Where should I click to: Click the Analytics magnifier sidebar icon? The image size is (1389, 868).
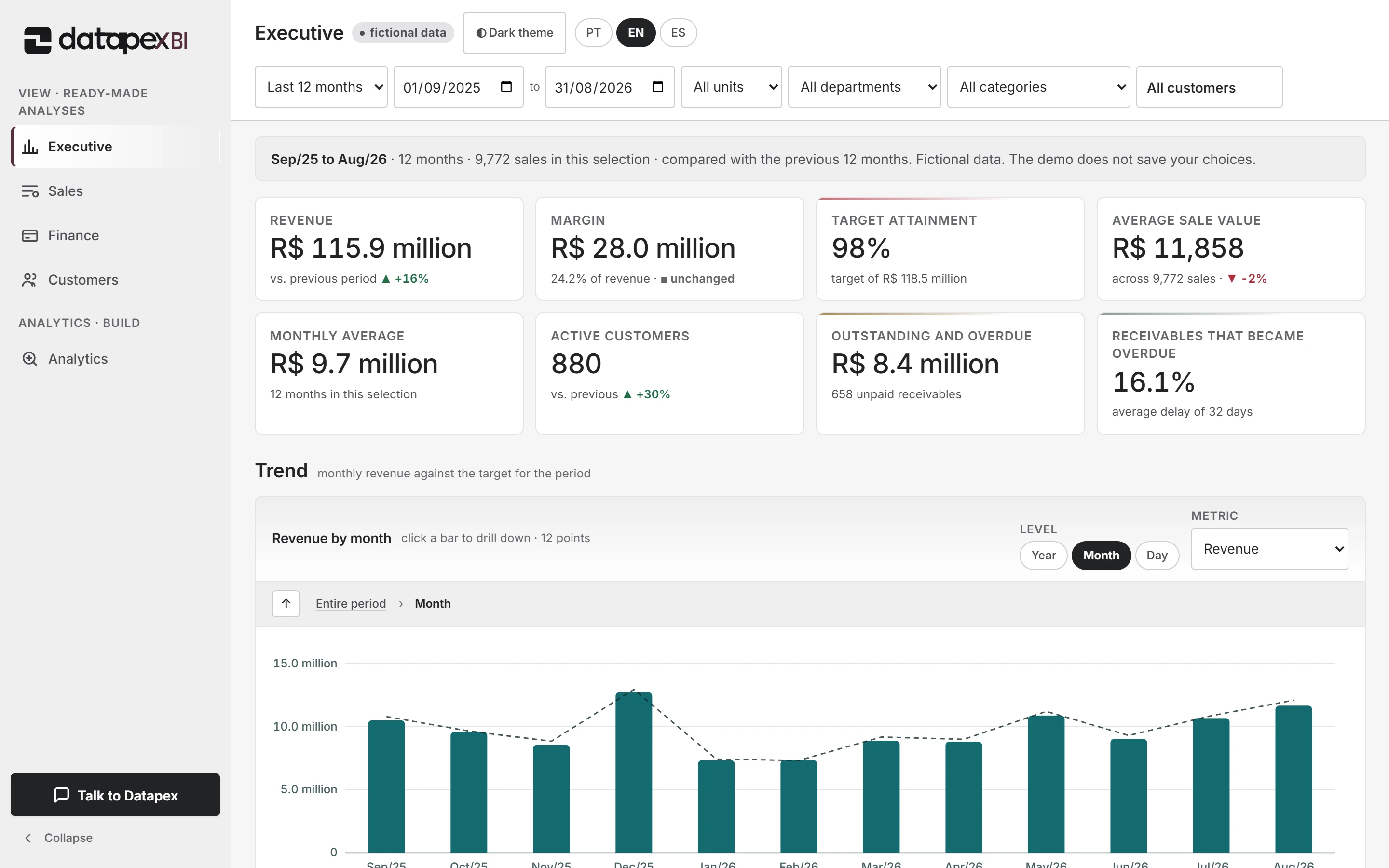pos(30,359)
